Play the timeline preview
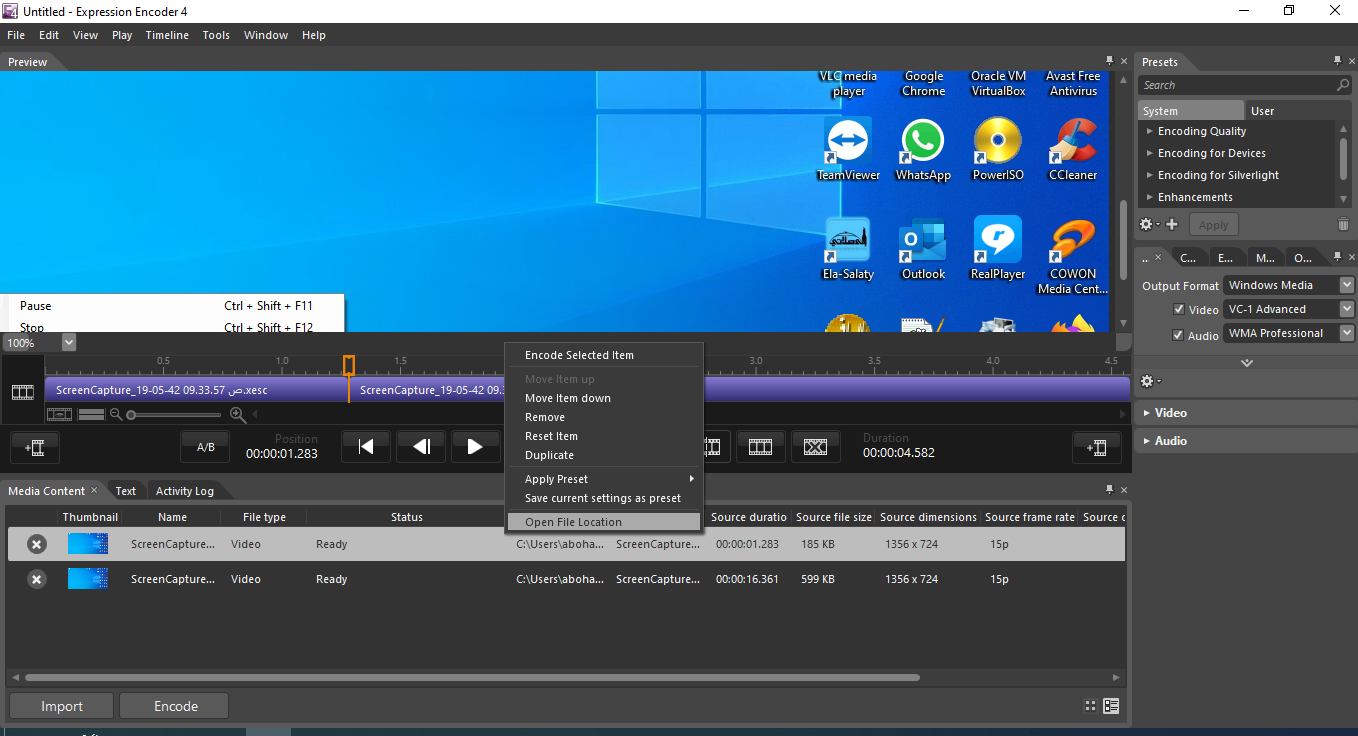This screenshot has width=1358, height=736. click(x=476, y=447)
